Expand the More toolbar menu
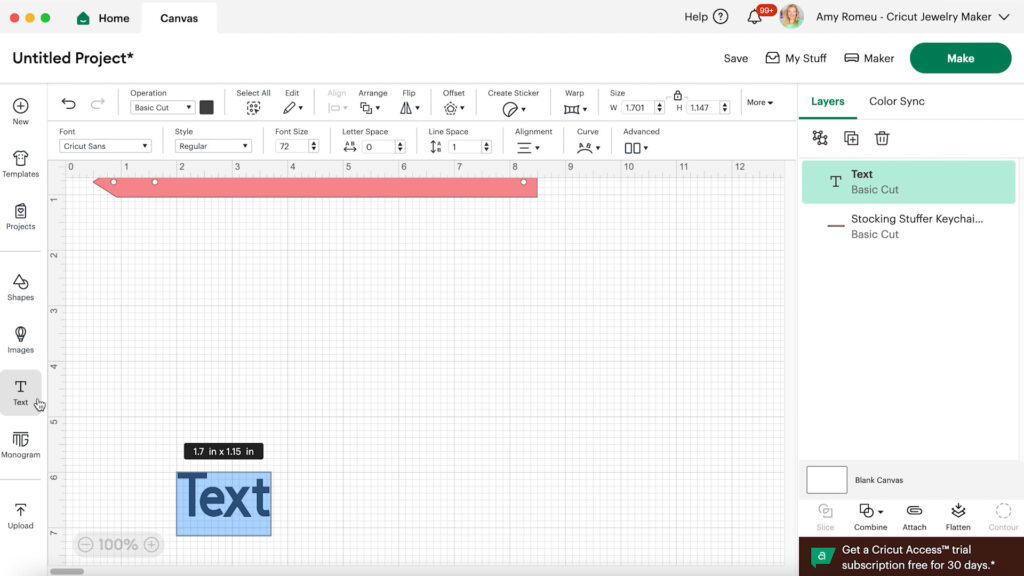Viewport: 1024px width, 576px height. (x=760, y=103)
